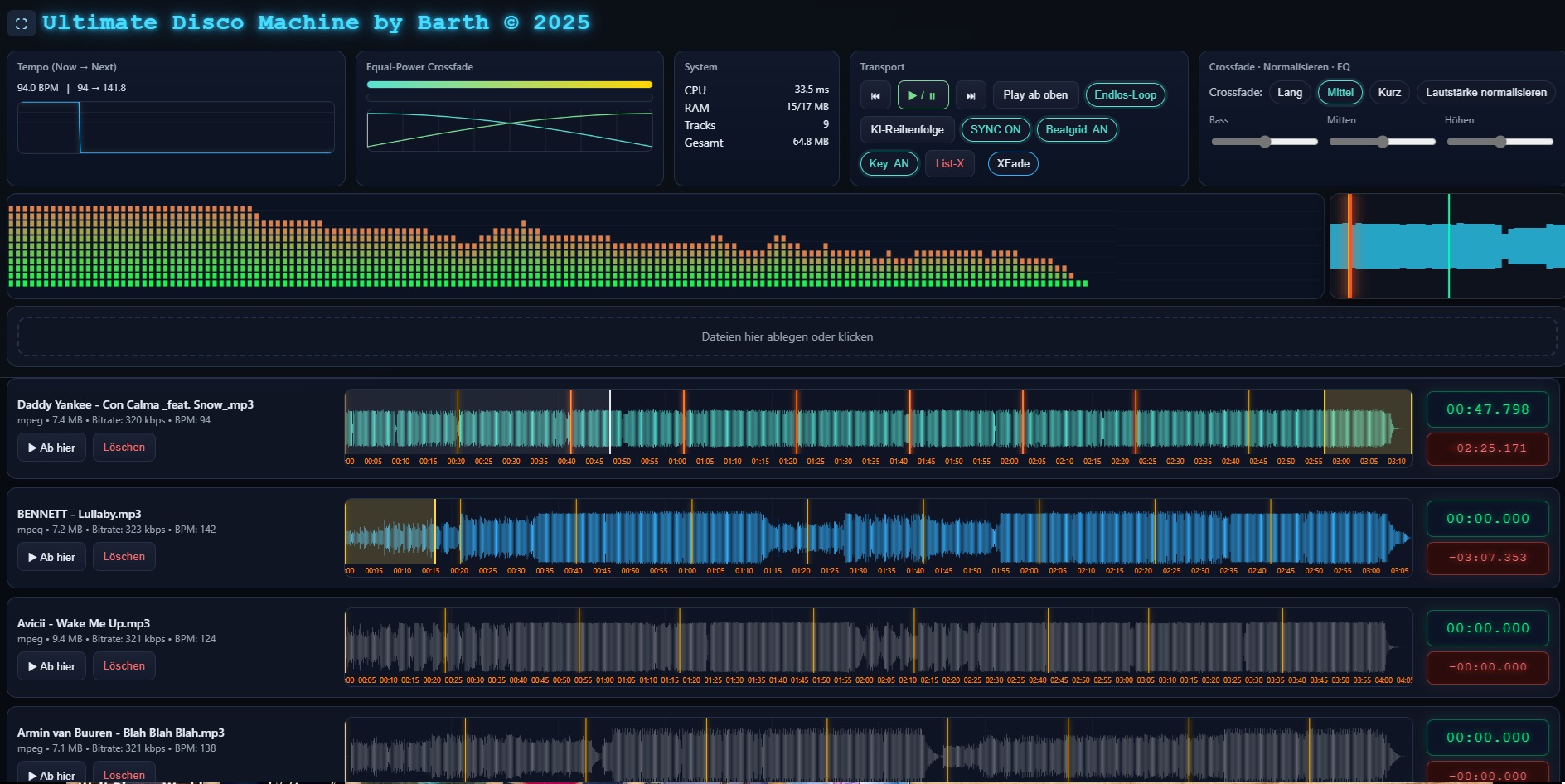The width and height of the screenshot is (1565, 784).
Task: Click the file drop zone to add tracks
Action: (x=787, y=336)
